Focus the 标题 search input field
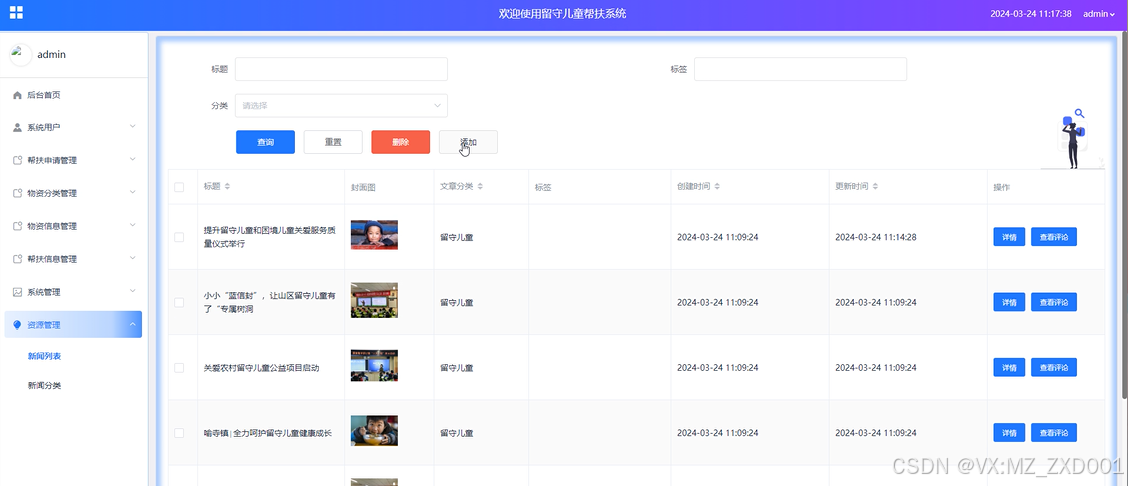1128x486 pixels. (341, 69)
